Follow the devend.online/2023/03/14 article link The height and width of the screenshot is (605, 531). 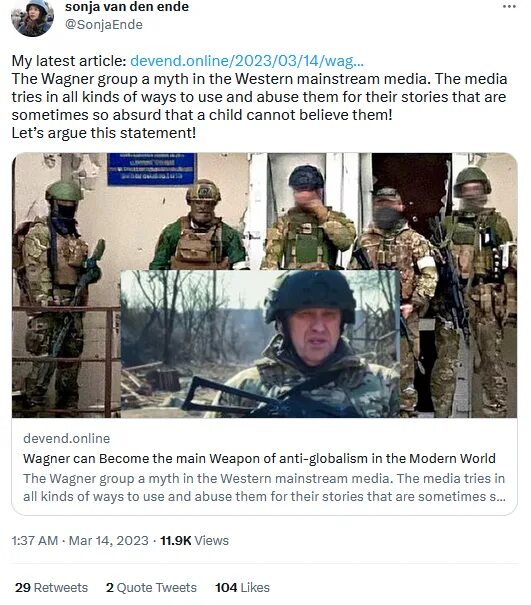coord(247,61)
